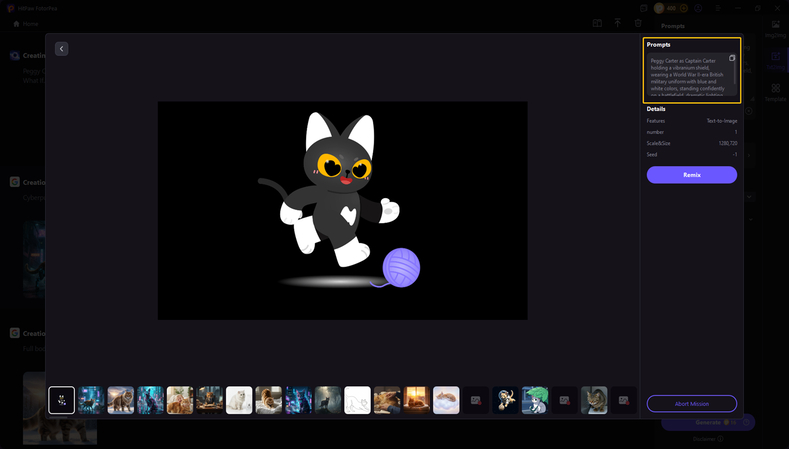
Task: Open the cat silhouette in forest thumbnail
Action: [328, 400]
